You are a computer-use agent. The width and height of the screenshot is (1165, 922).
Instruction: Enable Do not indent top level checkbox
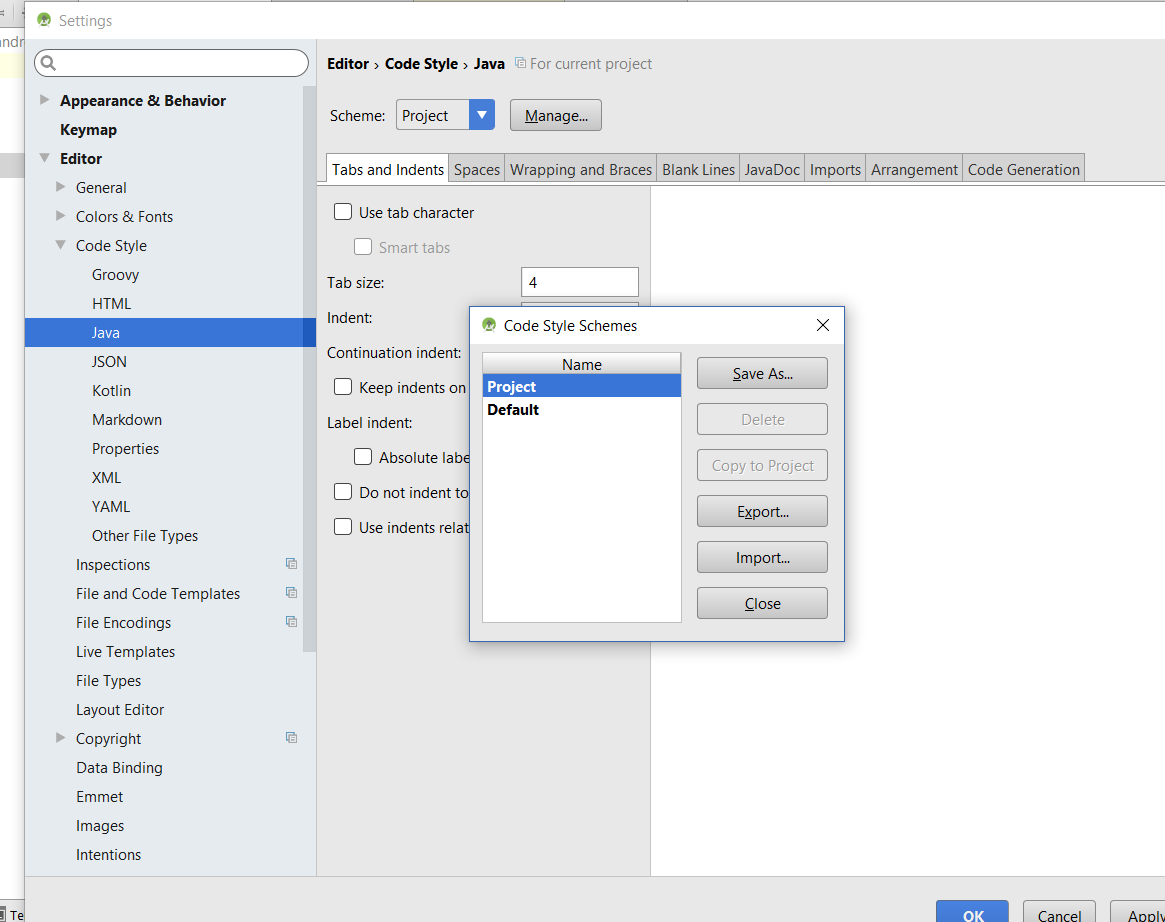[x=343, y=492]
